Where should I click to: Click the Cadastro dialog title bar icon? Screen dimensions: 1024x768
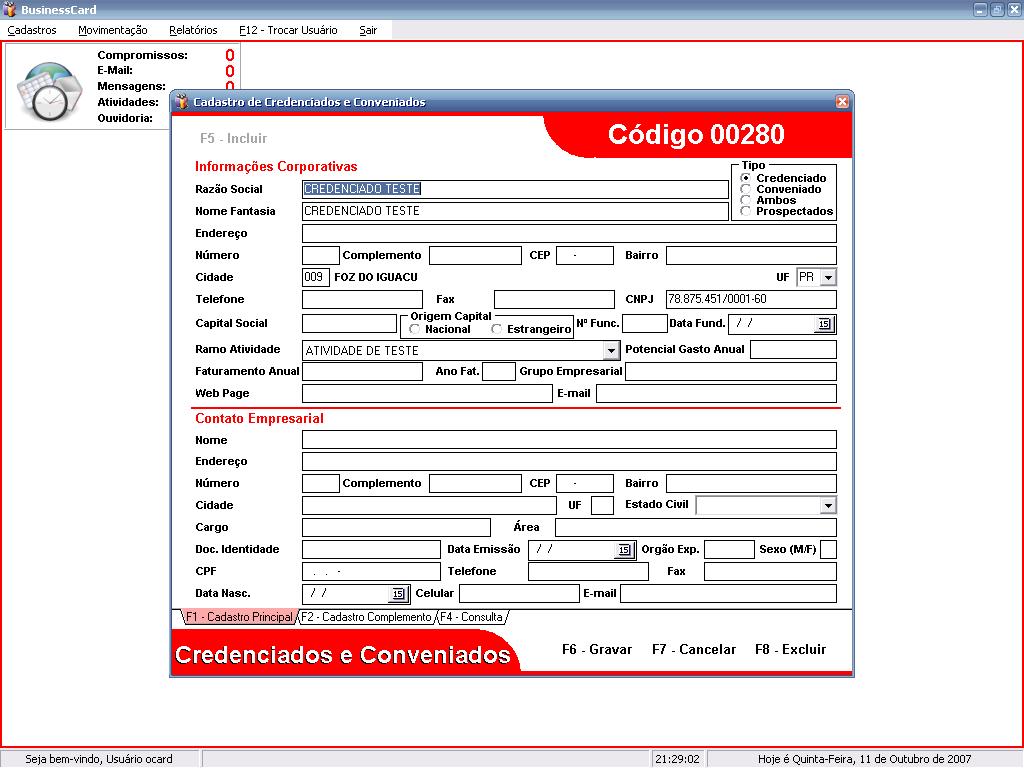tap(182, 102)
